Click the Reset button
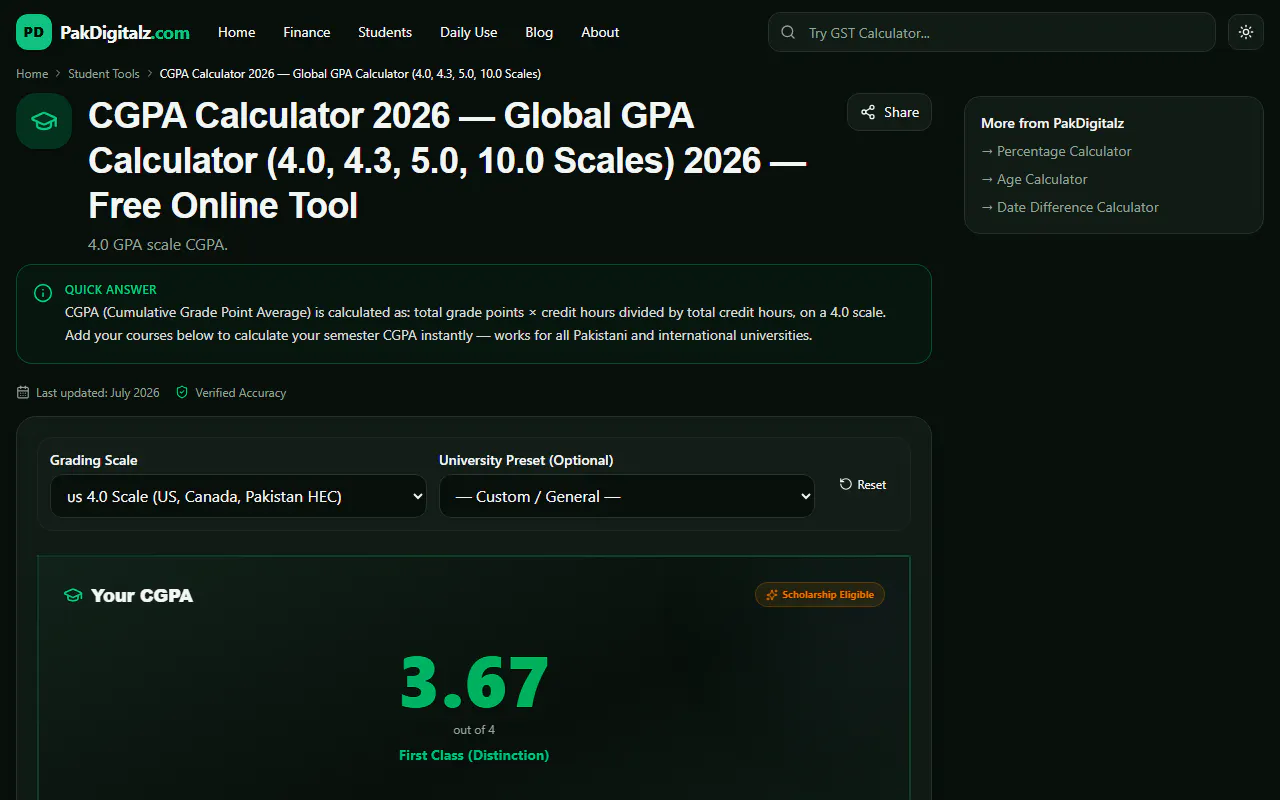The image size is (1280, 800). [863, 484]
